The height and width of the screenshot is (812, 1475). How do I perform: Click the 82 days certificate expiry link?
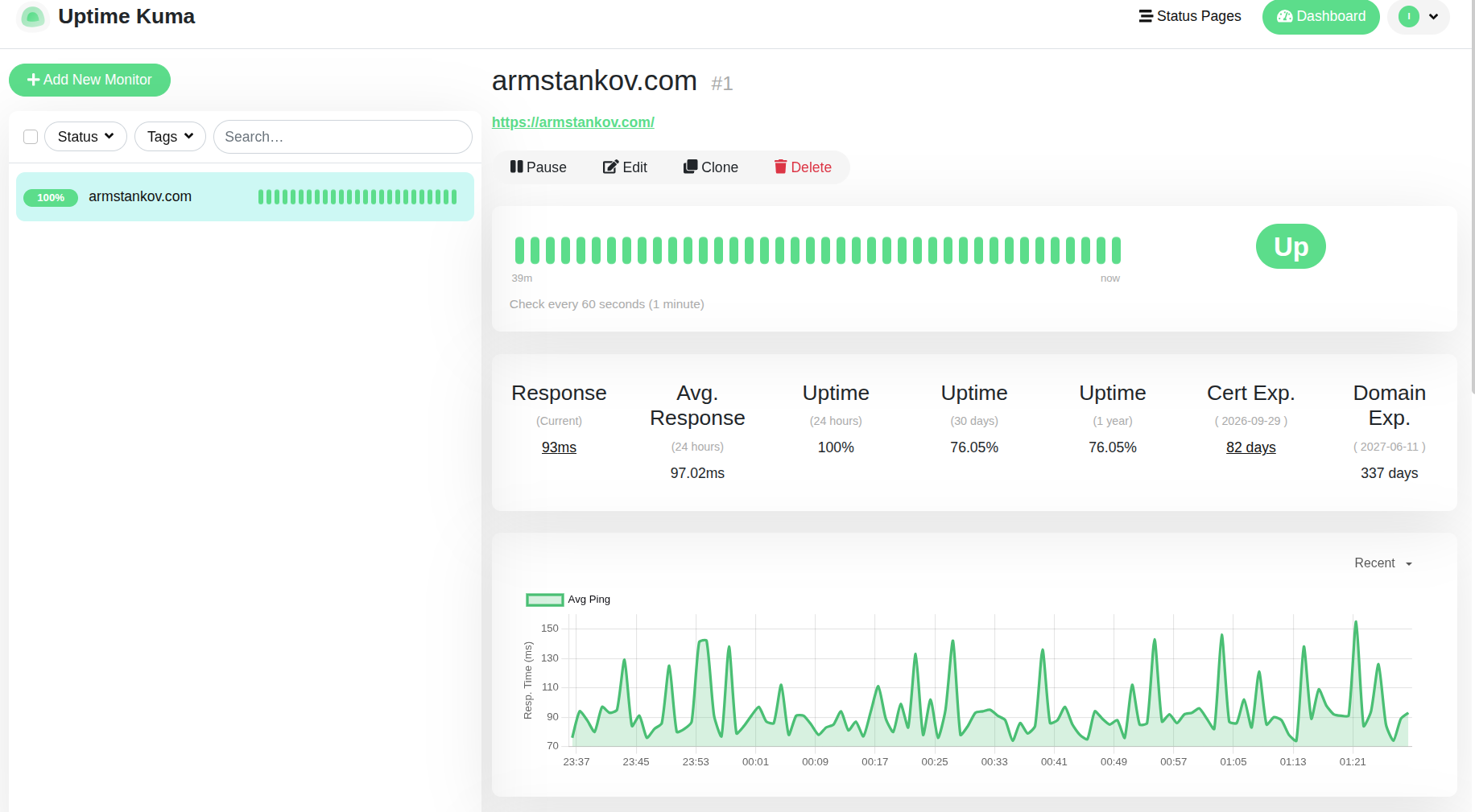pos(1251,447)
